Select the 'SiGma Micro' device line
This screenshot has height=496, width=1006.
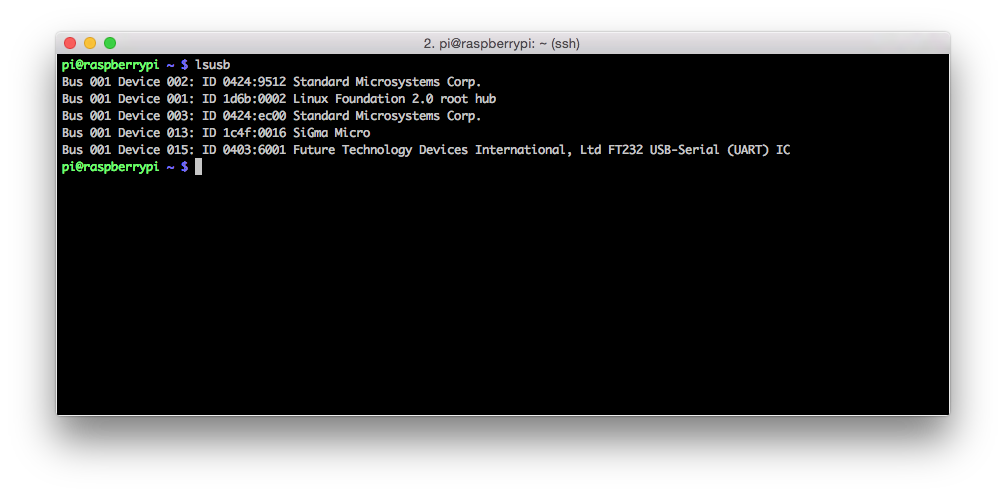[216, 133]
